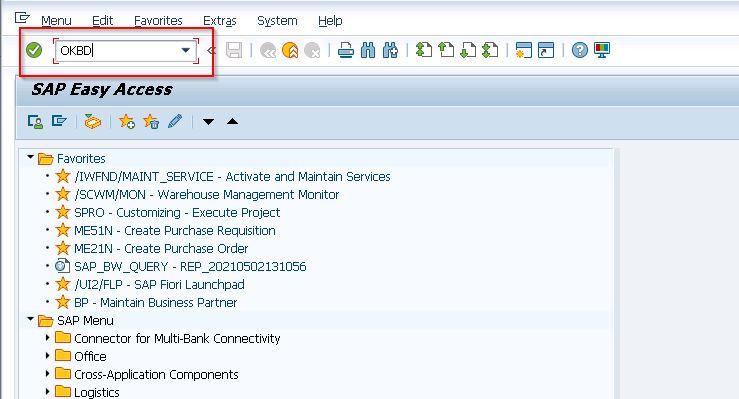Select the Office folder label
739x399 pixels.
pyautogui.click(x=90, y=357)
